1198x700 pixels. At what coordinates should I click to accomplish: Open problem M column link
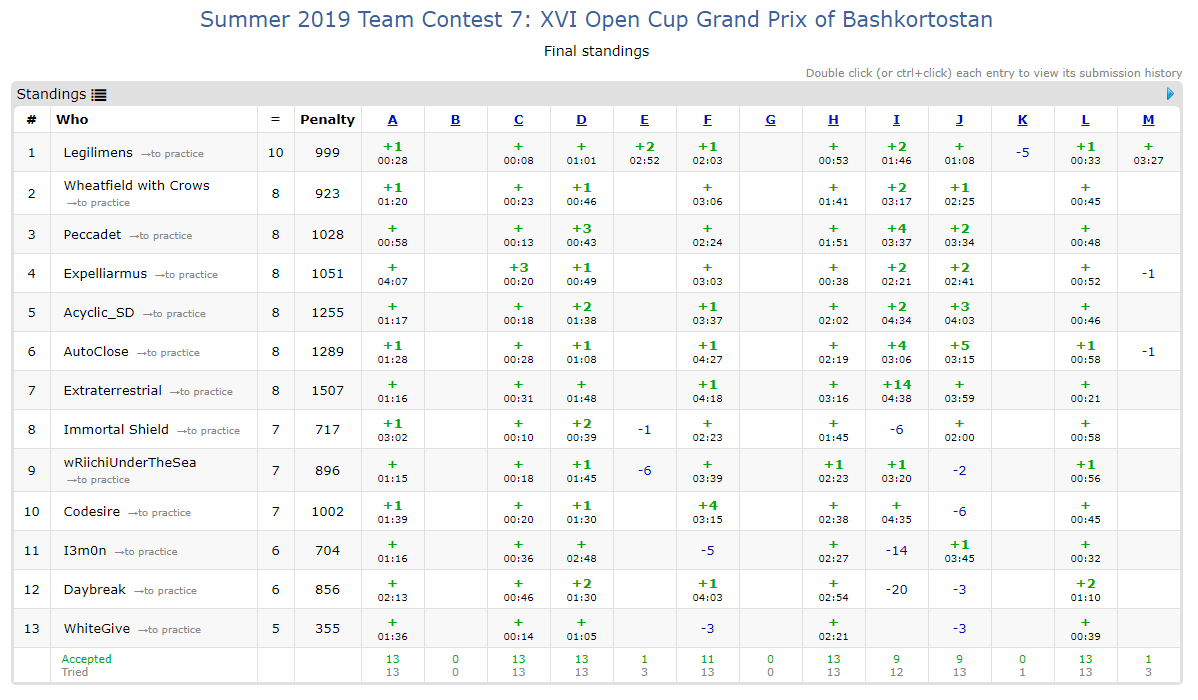coord(1148,120)
